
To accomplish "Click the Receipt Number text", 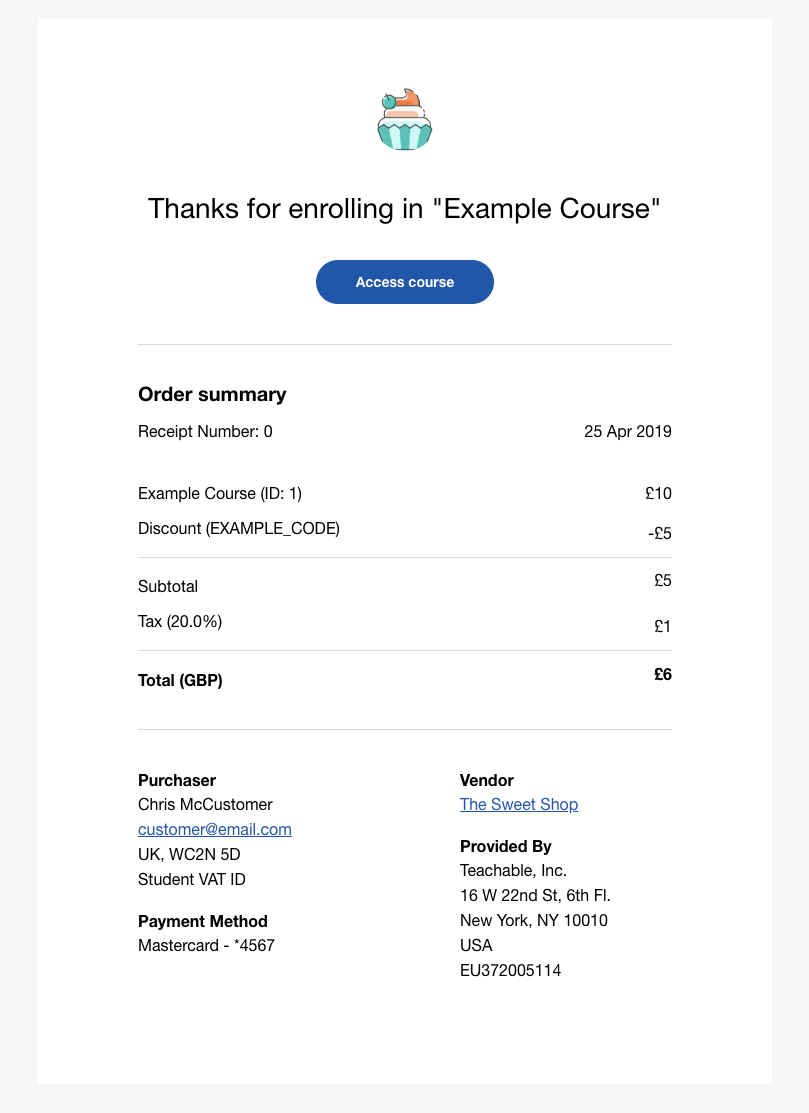I will coord(205,432).
